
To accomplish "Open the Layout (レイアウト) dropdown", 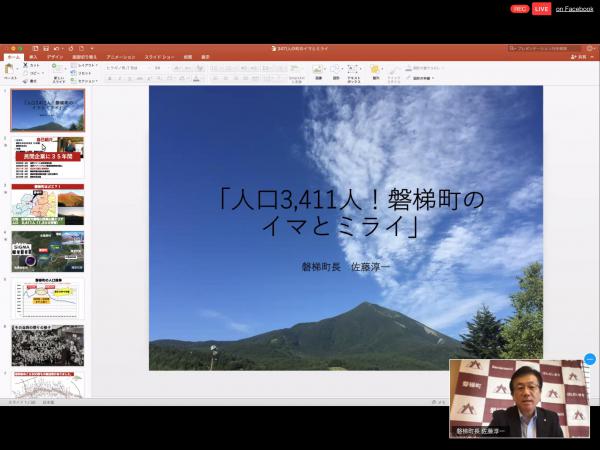I will coord(85,65).
